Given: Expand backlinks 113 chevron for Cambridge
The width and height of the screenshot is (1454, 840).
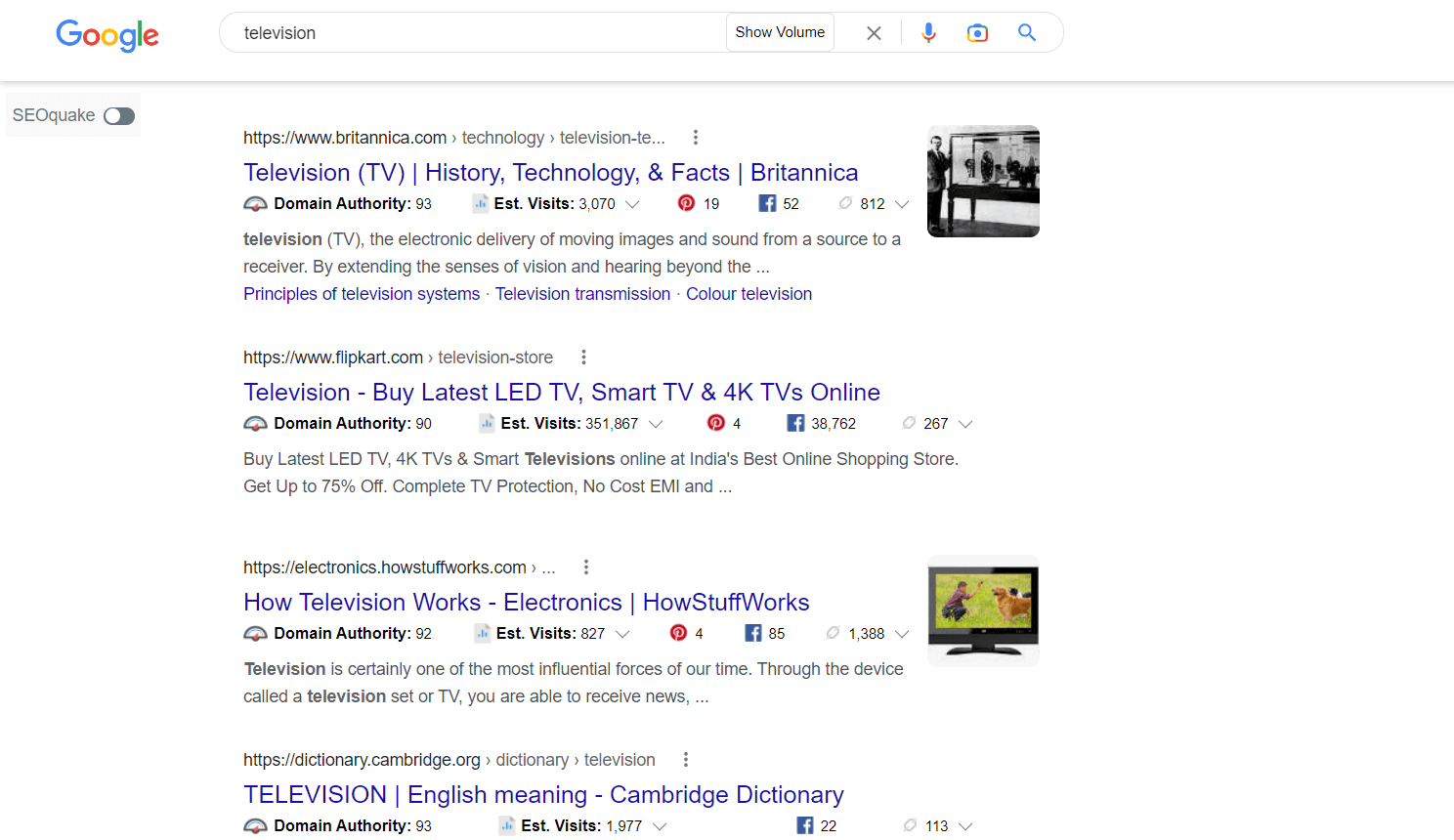Looking at the screenshot, I should (x=965, y=826).
